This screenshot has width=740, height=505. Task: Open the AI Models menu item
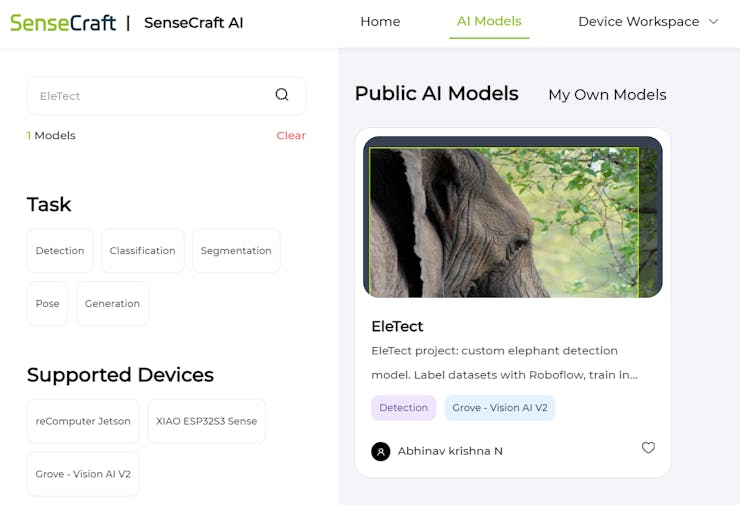click(489, 22)
